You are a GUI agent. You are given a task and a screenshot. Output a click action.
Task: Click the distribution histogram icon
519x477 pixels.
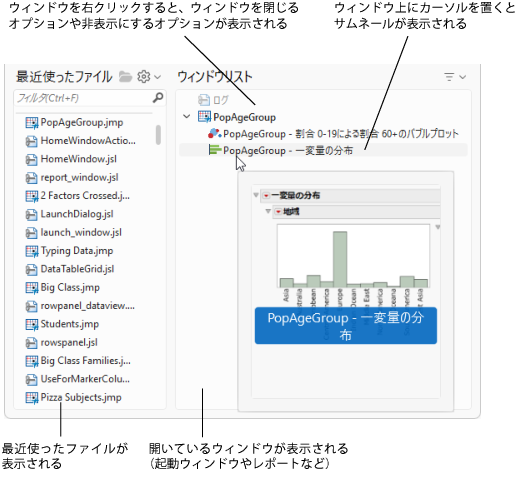coord(215,150)
